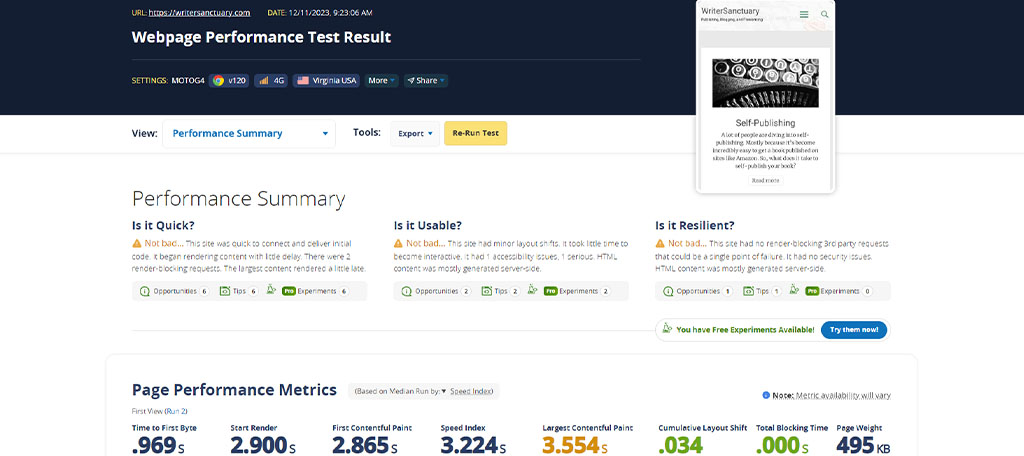Click the Metric availability will vary link
The width and height of the screenshot is (1024, 456).
(x=843, y=395)
